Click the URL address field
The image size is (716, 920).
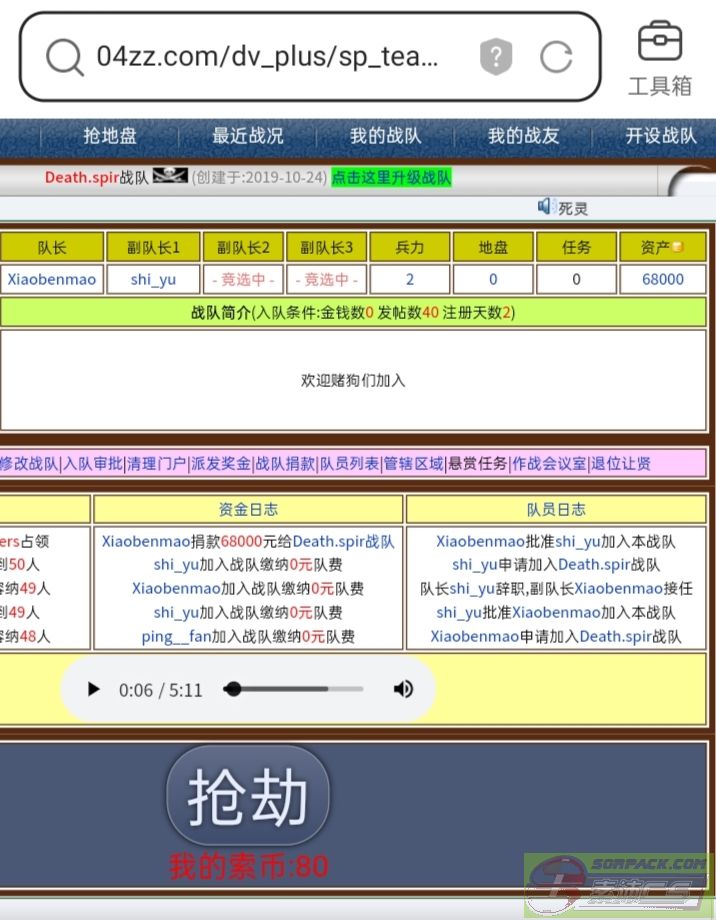coord(266,57)
